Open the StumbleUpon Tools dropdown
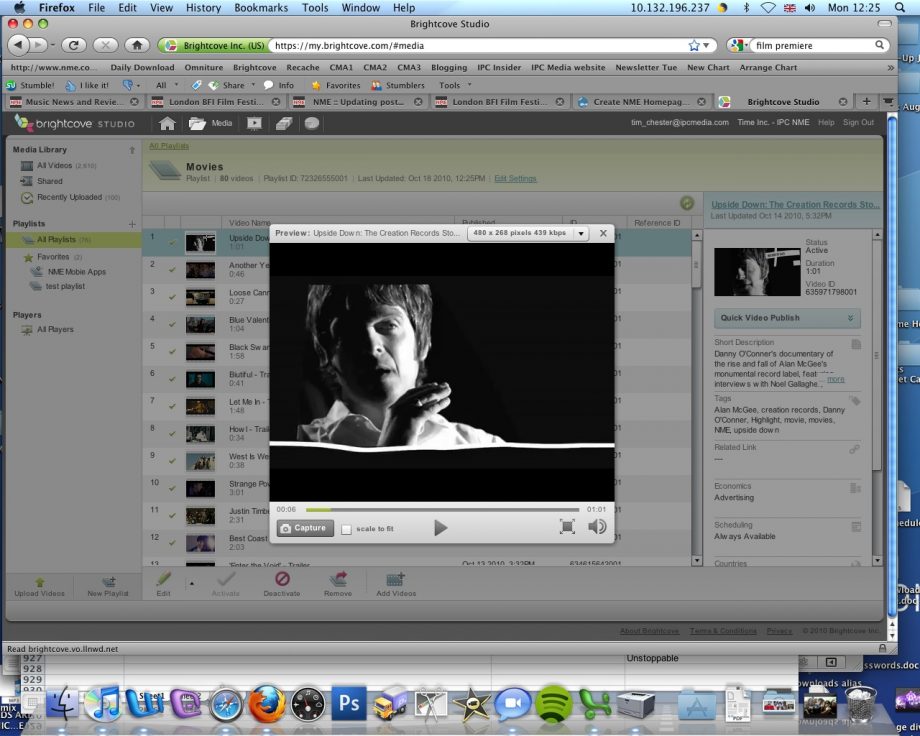 pyautogui.click(x=455, y=85)
